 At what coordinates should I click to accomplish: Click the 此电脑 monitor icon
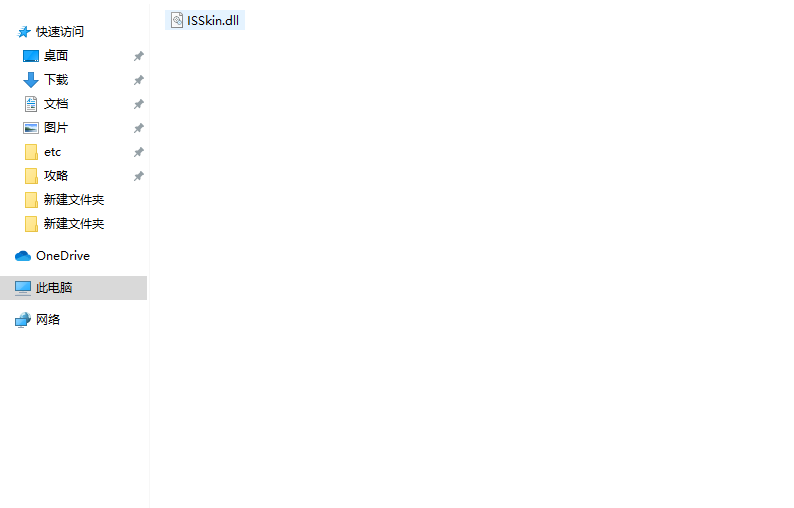[x=23, y=288]
